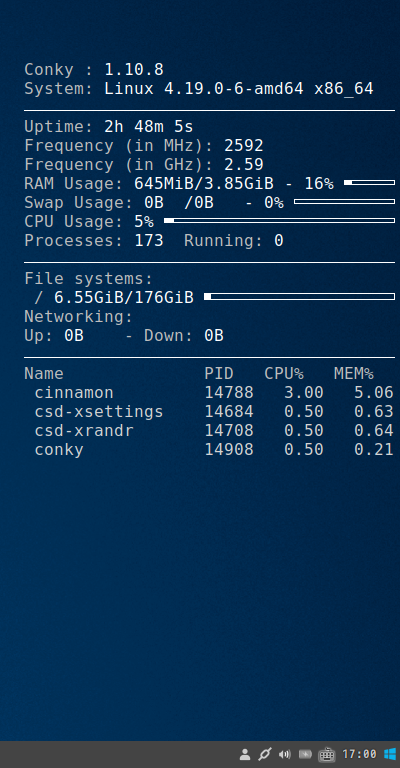Click the RAM percentage 16%
Screen dimensions: 400x768
pos(319,184)
